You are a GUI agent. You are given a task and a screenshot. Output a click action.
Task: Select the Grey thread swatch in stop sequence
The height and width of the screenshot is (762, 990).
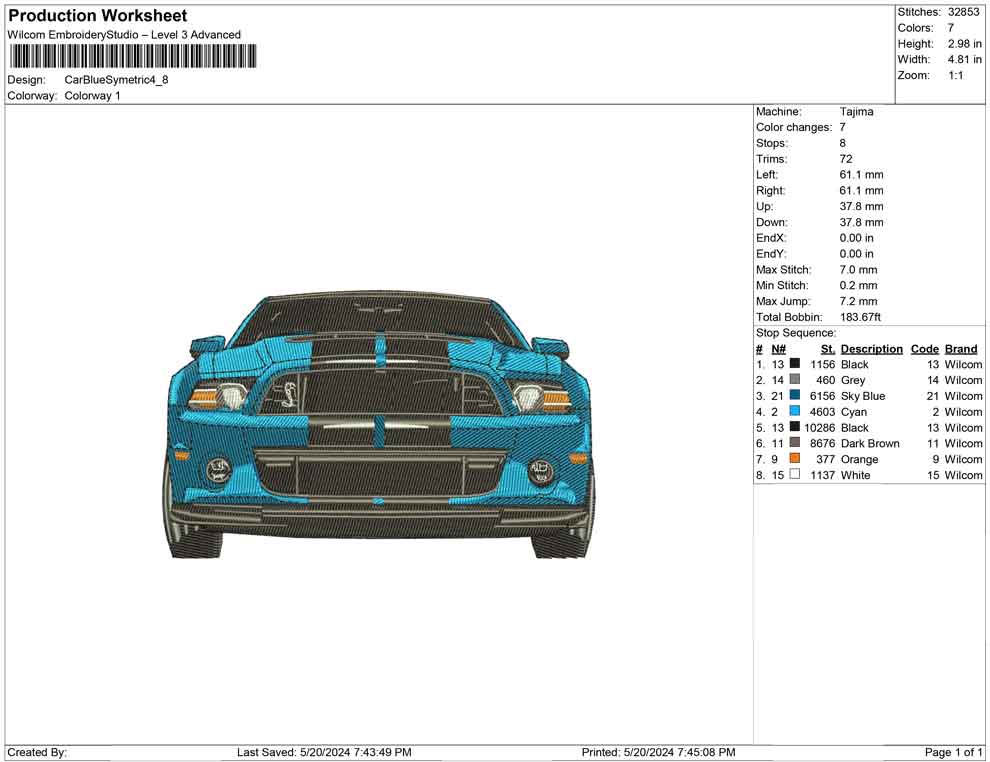pyautogui.click(x=795, y=380)
